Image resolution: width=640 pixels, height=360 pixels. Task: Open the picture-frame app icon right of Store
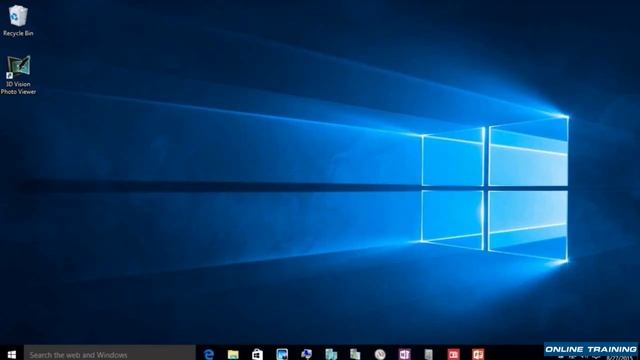[x=282, y=354]
